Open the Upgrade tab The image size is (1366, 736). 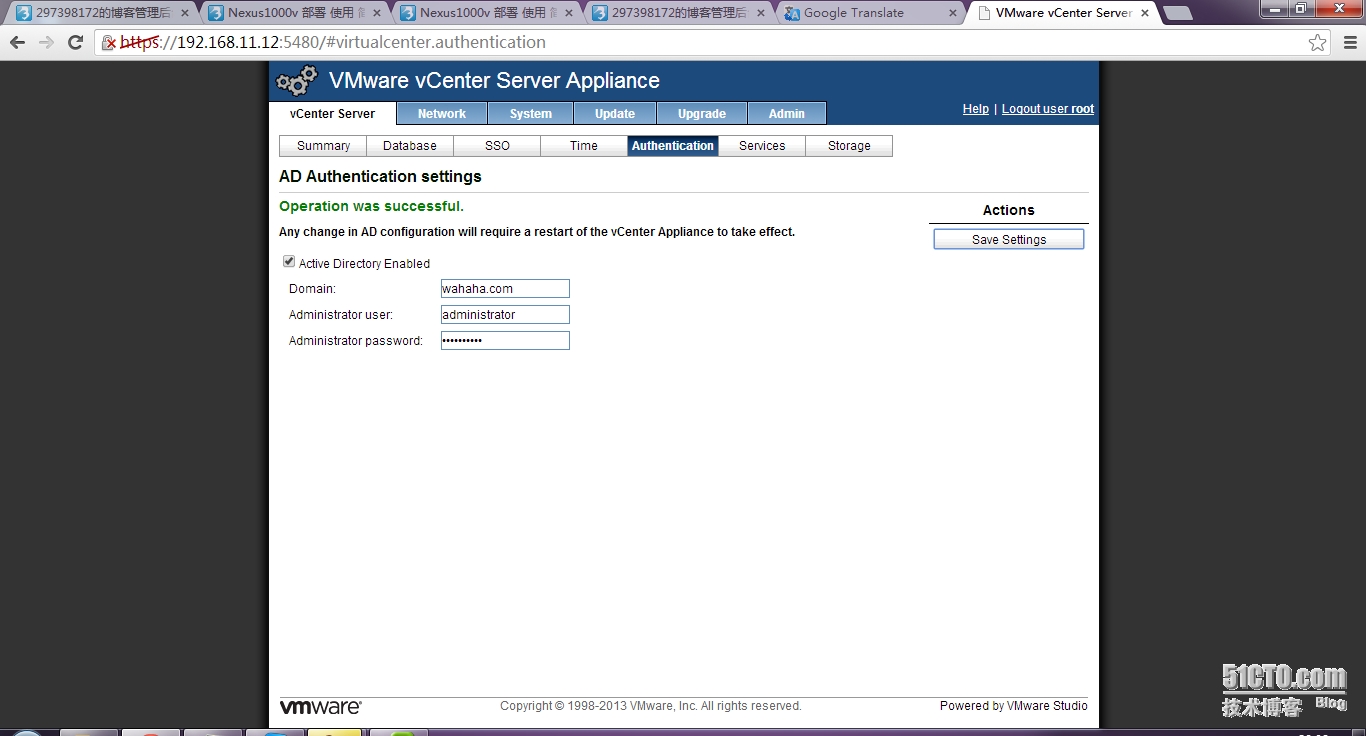702,114
